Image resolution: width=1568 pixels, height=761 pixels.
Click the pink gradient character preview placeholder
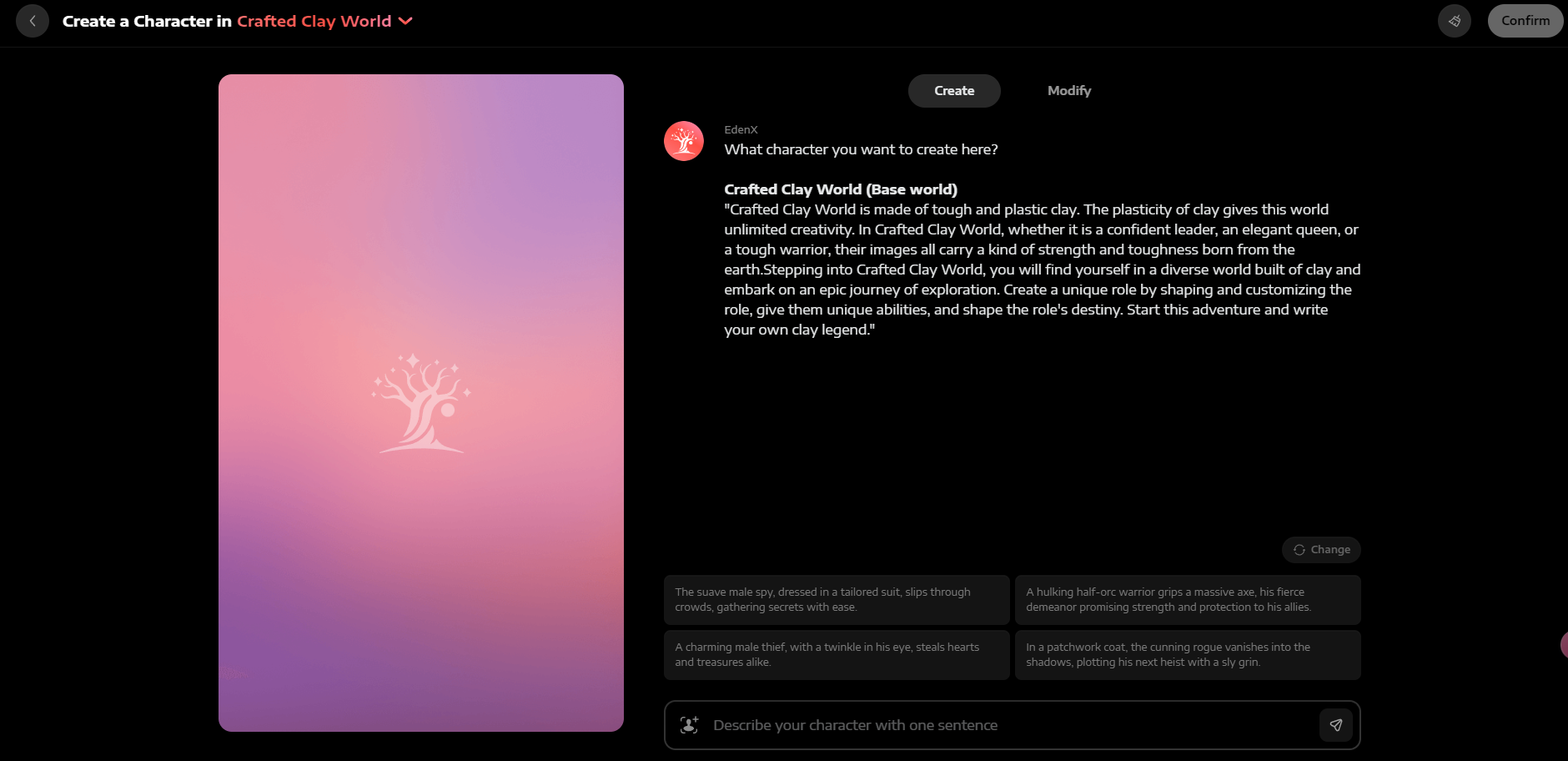[421, 403]
